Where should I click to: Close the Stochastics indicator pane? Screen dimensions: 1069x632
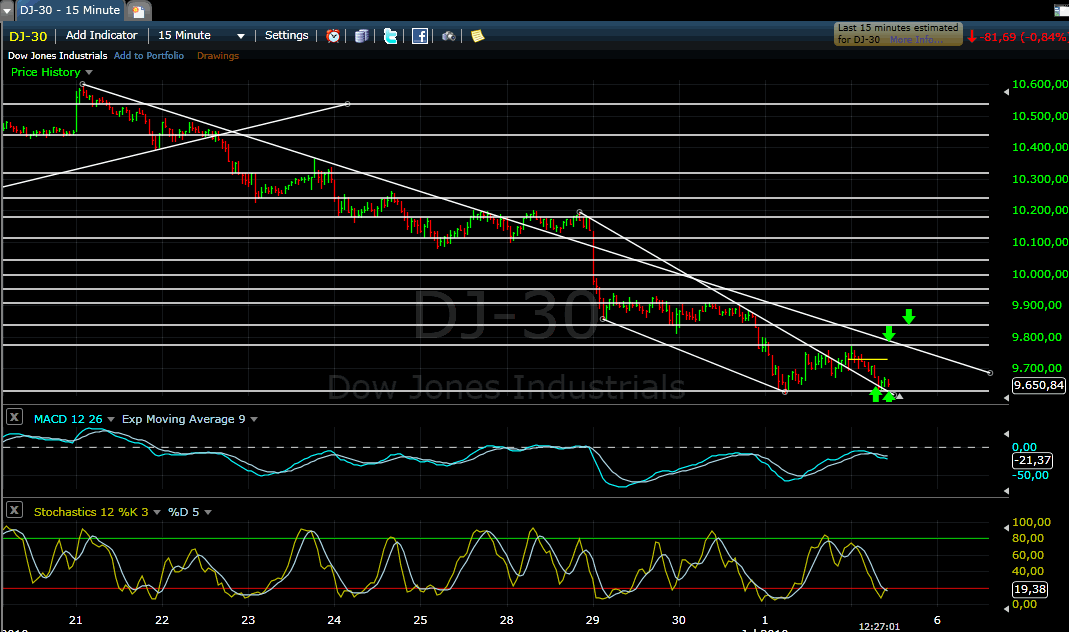point(14,509)
